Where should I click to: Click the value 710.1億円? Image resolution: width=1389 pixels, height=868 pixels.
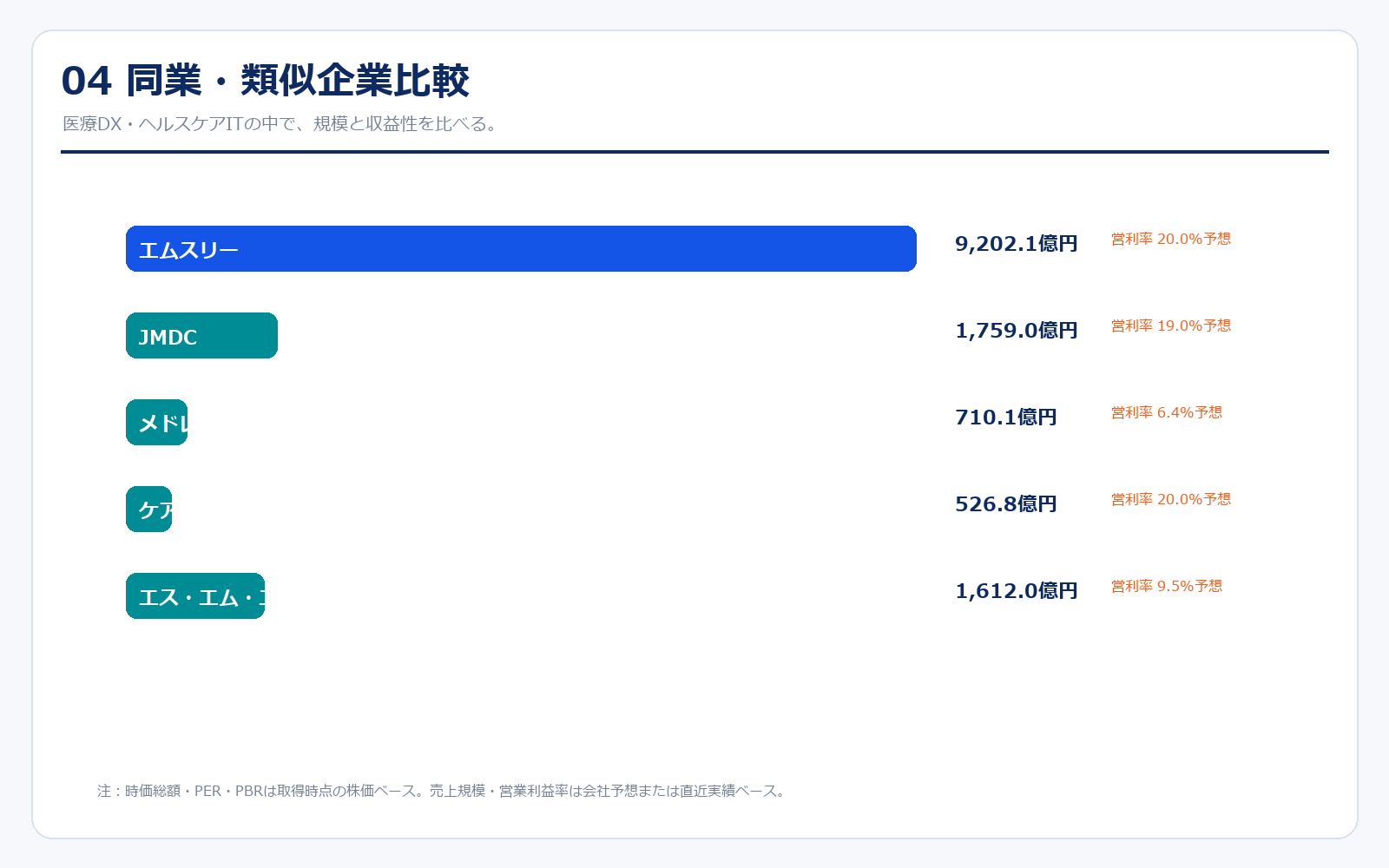1005,418
